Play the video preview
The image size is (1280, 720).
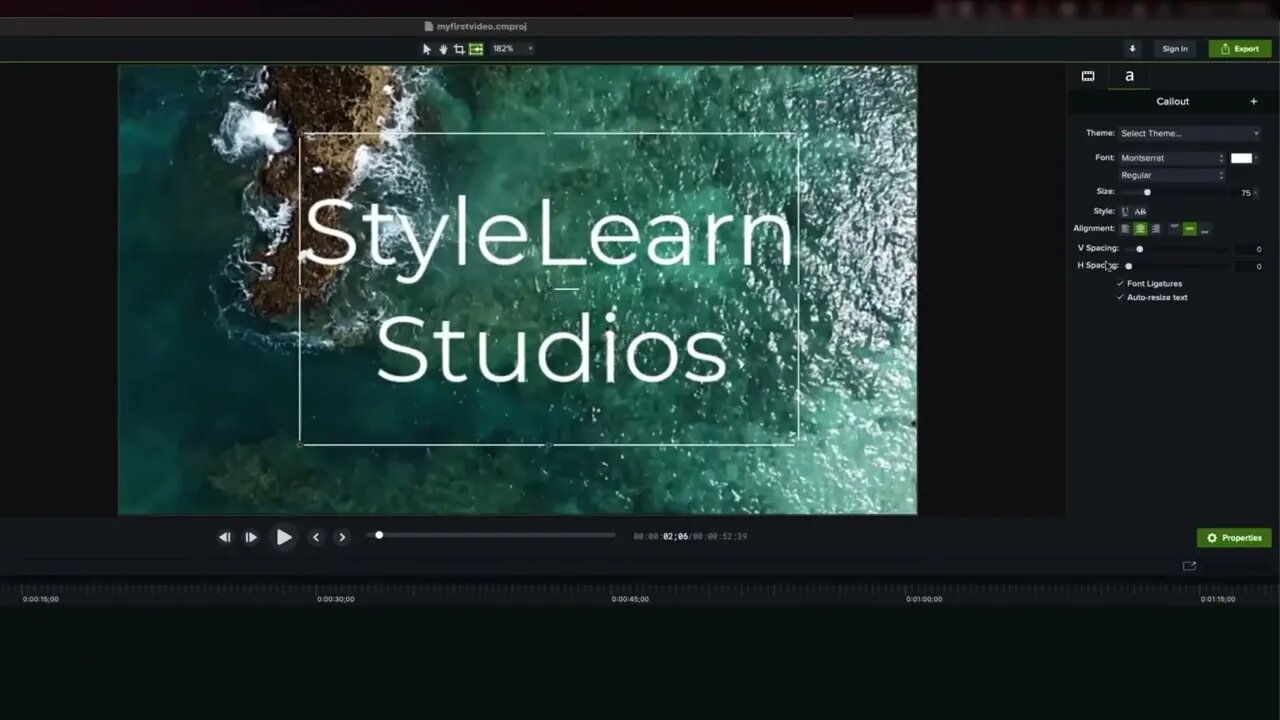tap(284, 537)
